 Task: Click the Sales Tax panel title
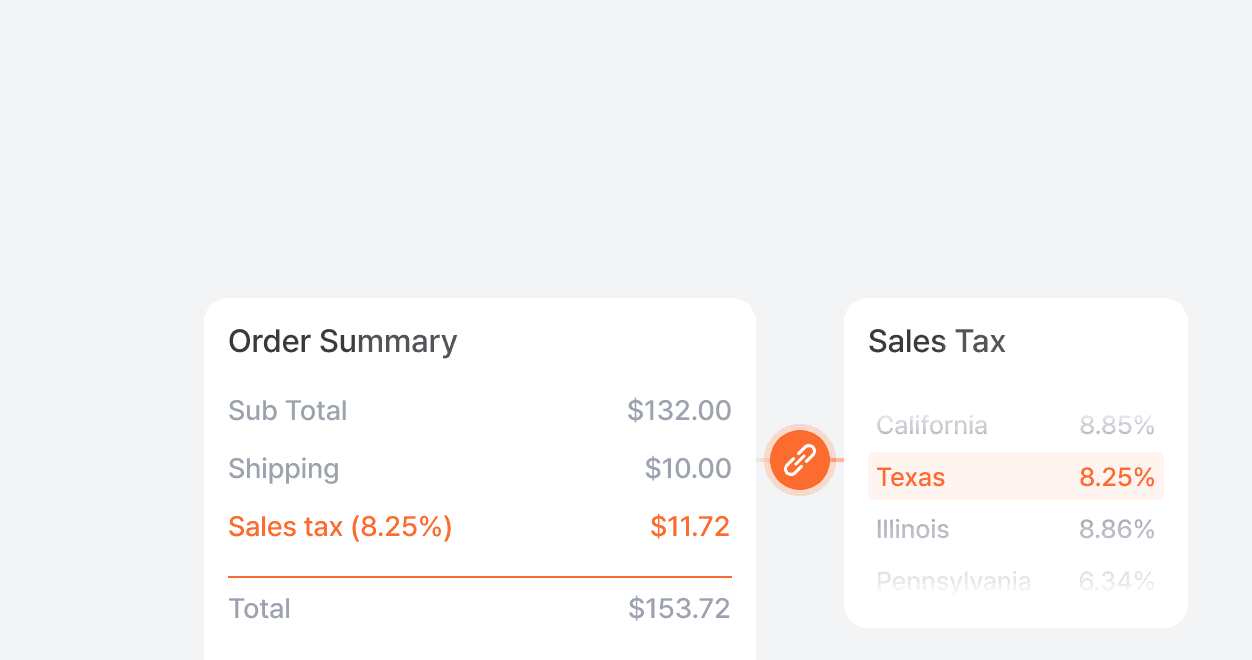(936, 342)
